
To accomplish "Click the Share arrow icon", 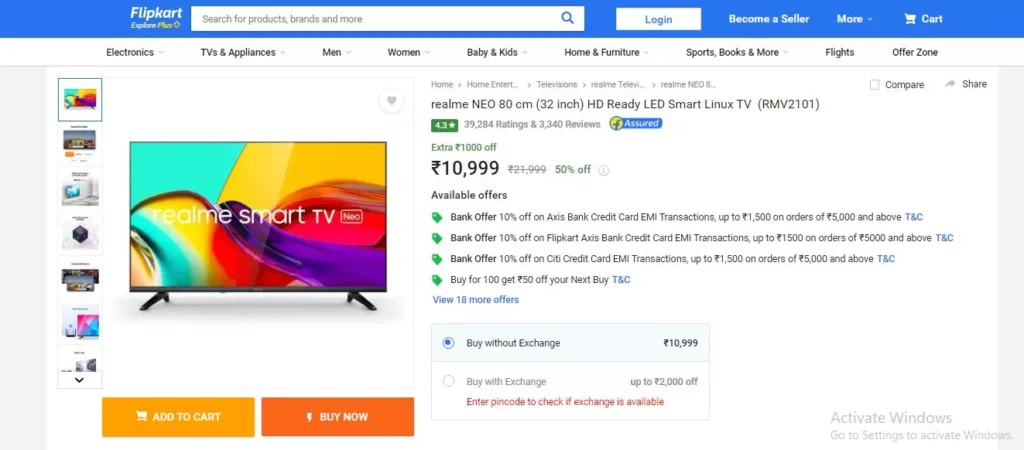I will click(950, 84).
